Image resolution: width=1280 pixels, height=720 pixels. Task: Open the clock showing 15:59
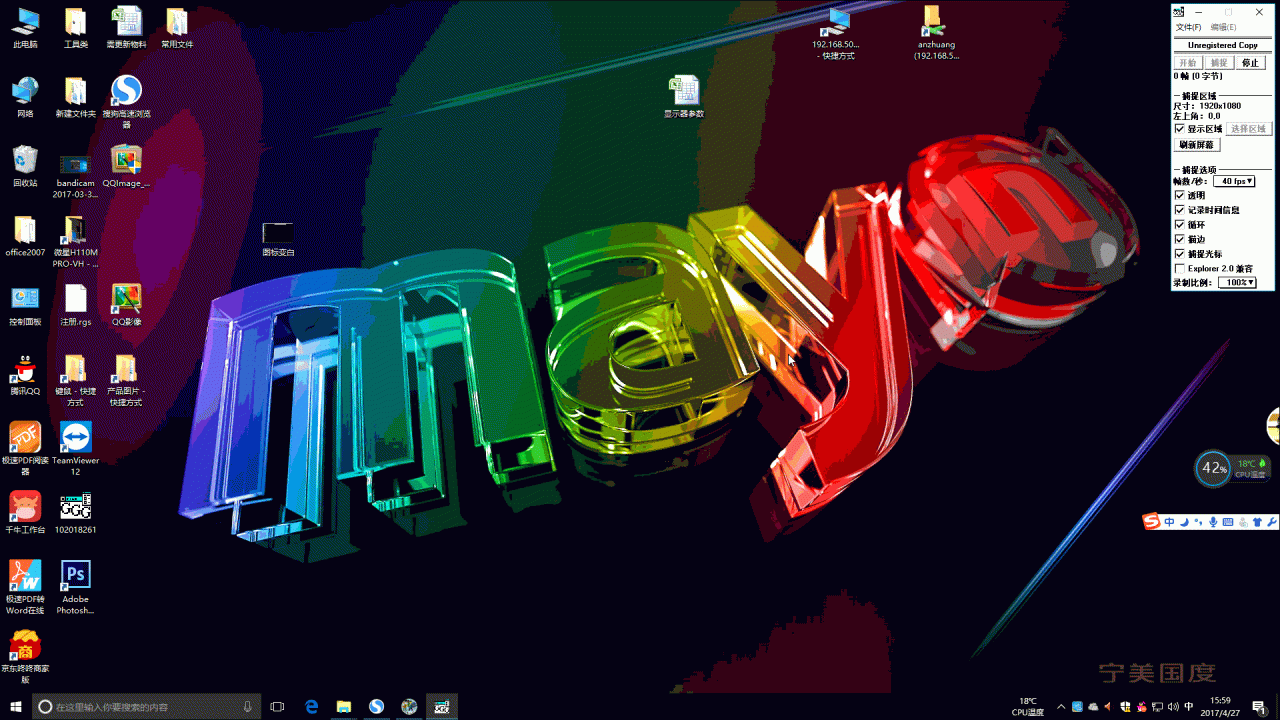[1220, 707]
